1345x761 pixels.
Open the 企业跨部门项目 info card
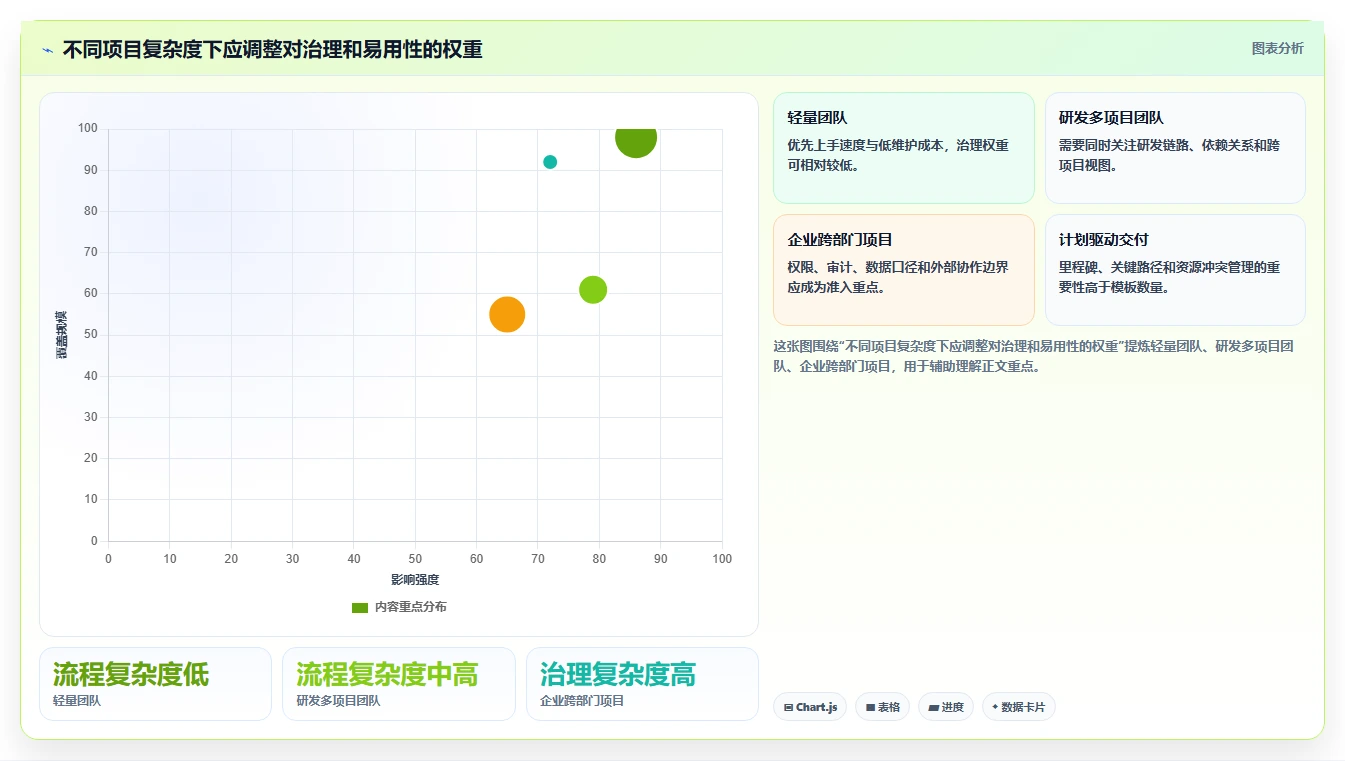(904, 270)
